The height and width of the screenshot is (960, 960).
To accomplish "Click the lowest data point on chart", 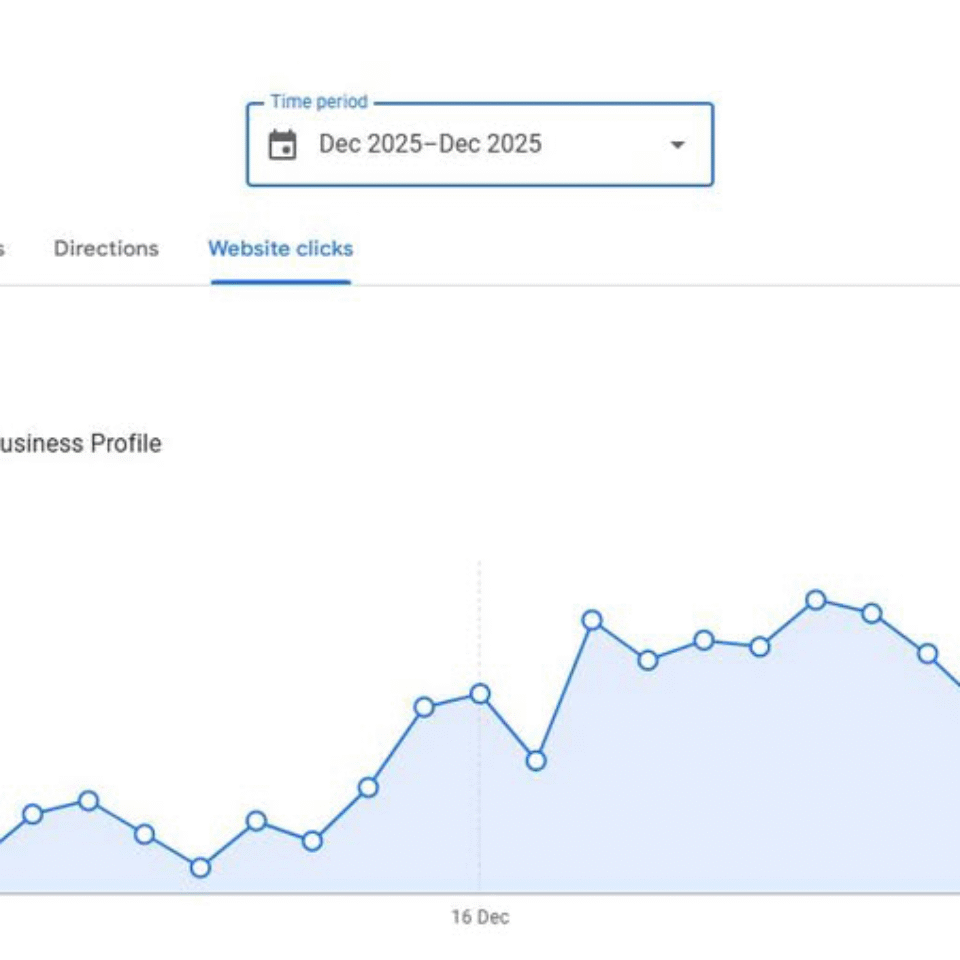I will coord(200,868).
